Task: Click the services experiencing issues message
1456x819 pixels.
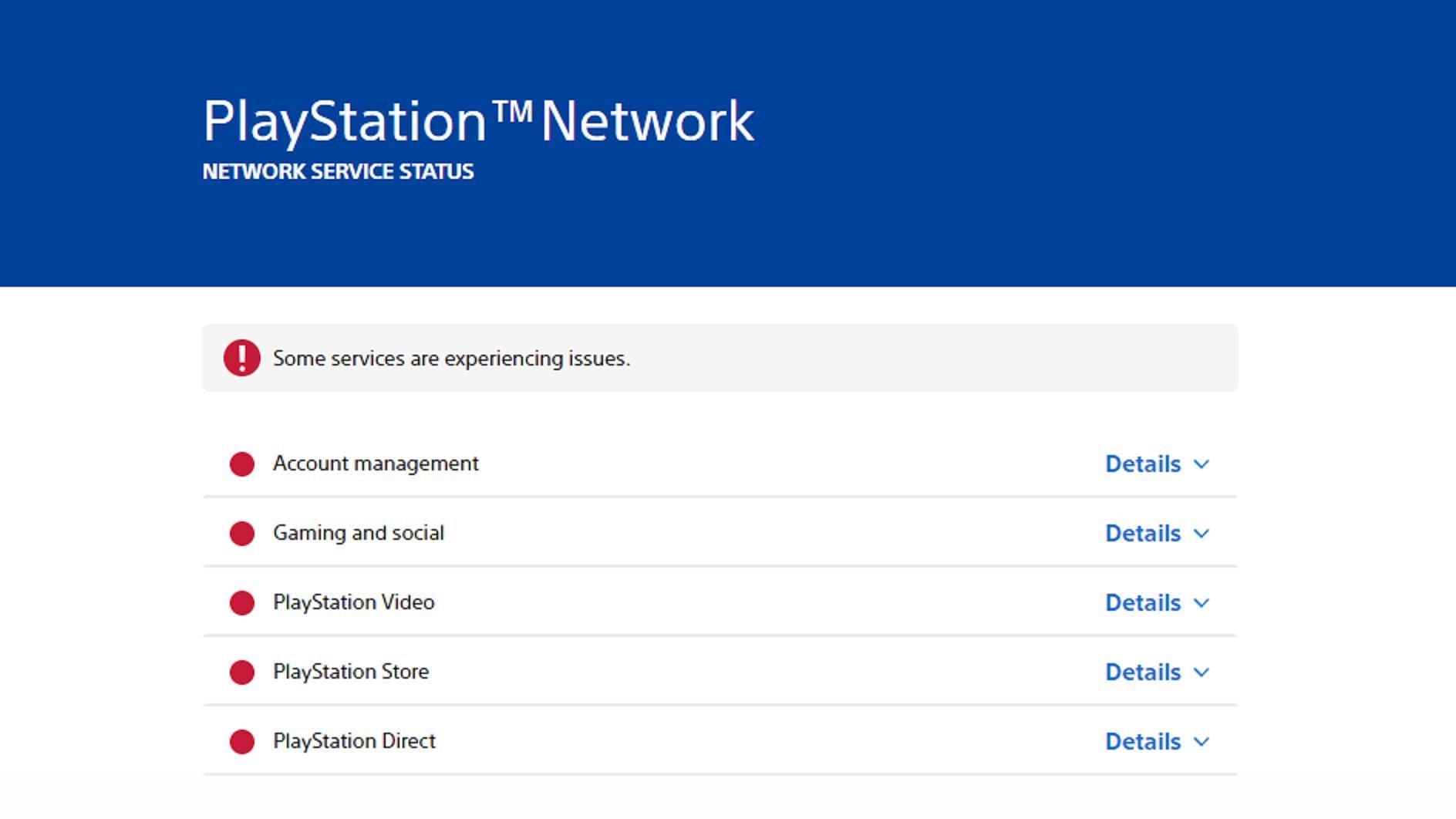Action: (x=451, y=359)
